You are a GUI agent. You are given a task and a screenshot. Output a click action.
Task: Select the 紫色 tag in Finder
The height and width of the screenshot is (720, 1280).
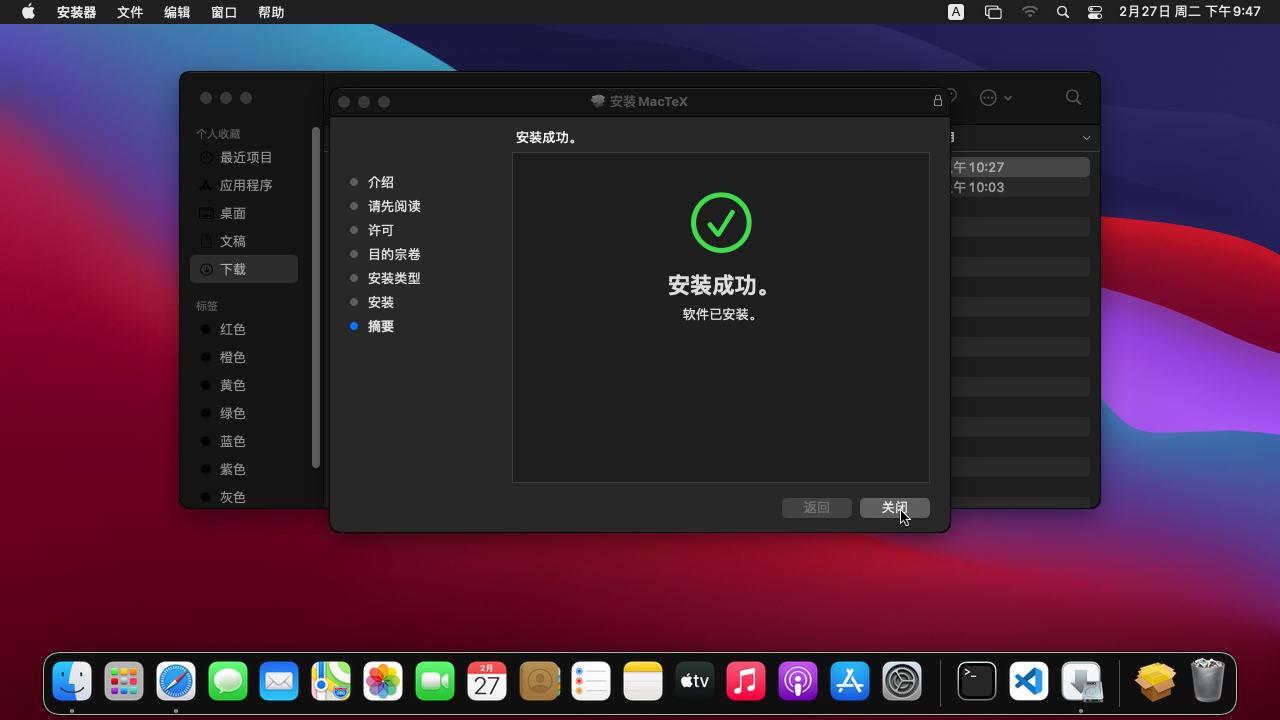(x=244, y=469)
